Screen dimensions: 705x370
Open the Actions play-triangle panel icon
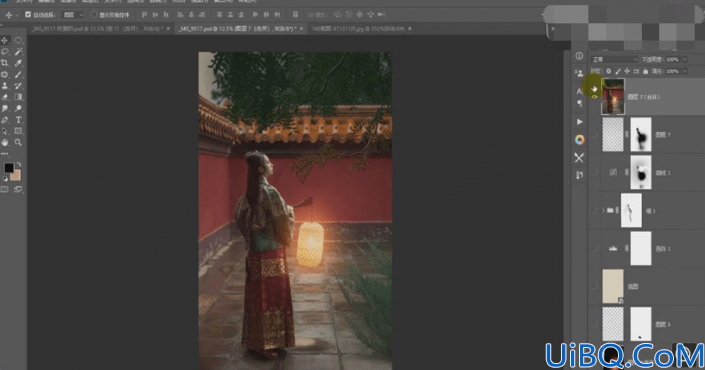tap(579, 121)
